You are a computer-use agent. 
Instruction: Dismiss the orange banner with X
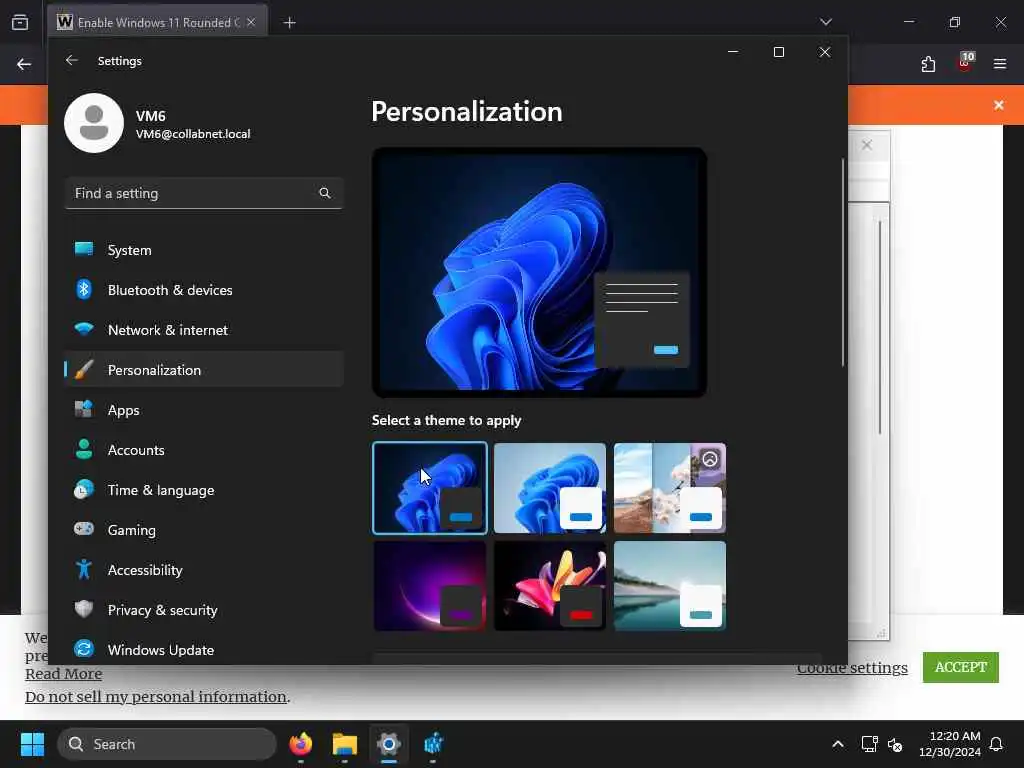point(999,105)
